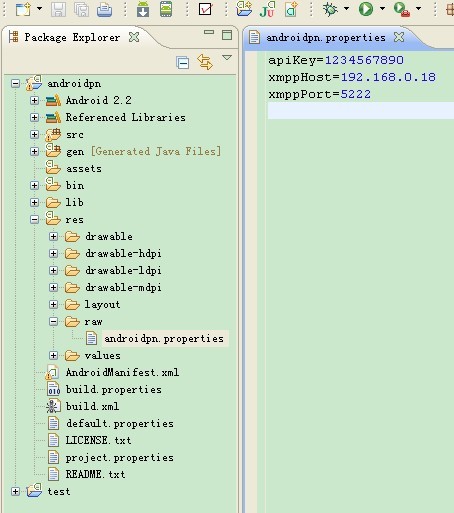The height and width of the screenshot is (513, 454).
Task: Click the empty highlighted line in the editor
Action: click(x=361, y=111)
